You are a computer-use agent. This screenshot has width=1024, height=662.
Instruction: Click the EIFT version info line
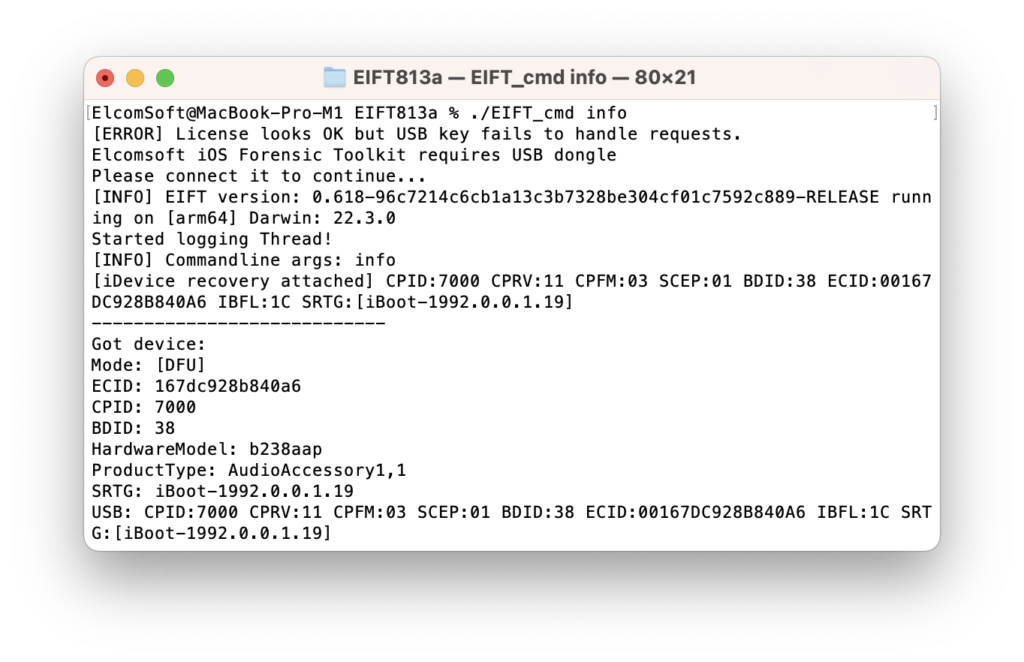(x=511, y=208)
